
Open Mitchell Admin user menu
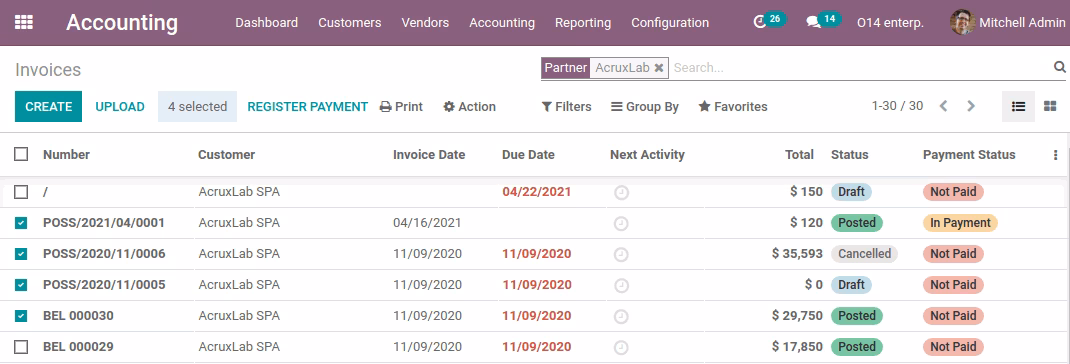pyautogui.click(x=1008, y=23)
